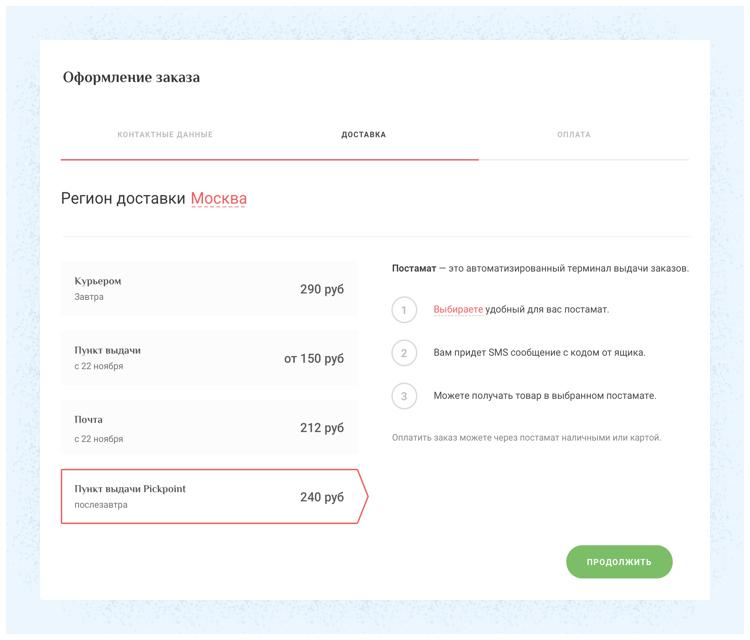750x640 pixels.
Task: Pick the Почта delivery method
Action: coord(209,428)
